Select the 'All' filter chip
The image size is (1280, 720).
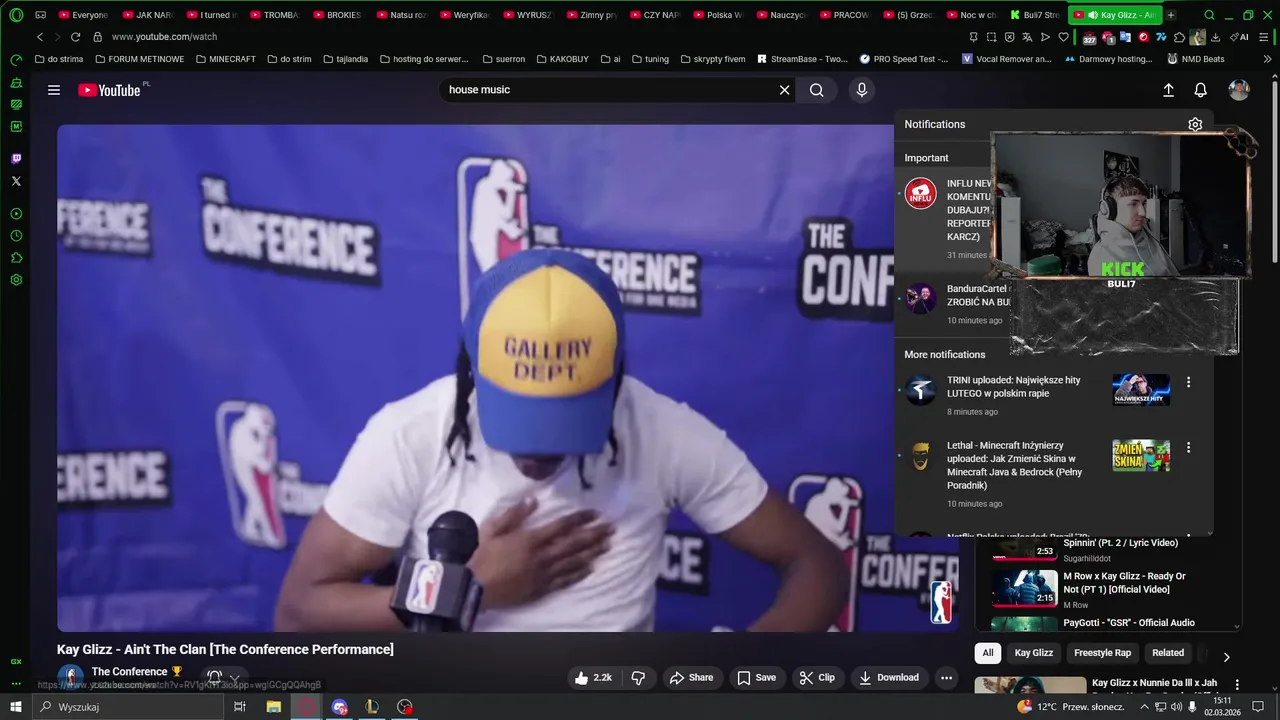tap(988, 653)
